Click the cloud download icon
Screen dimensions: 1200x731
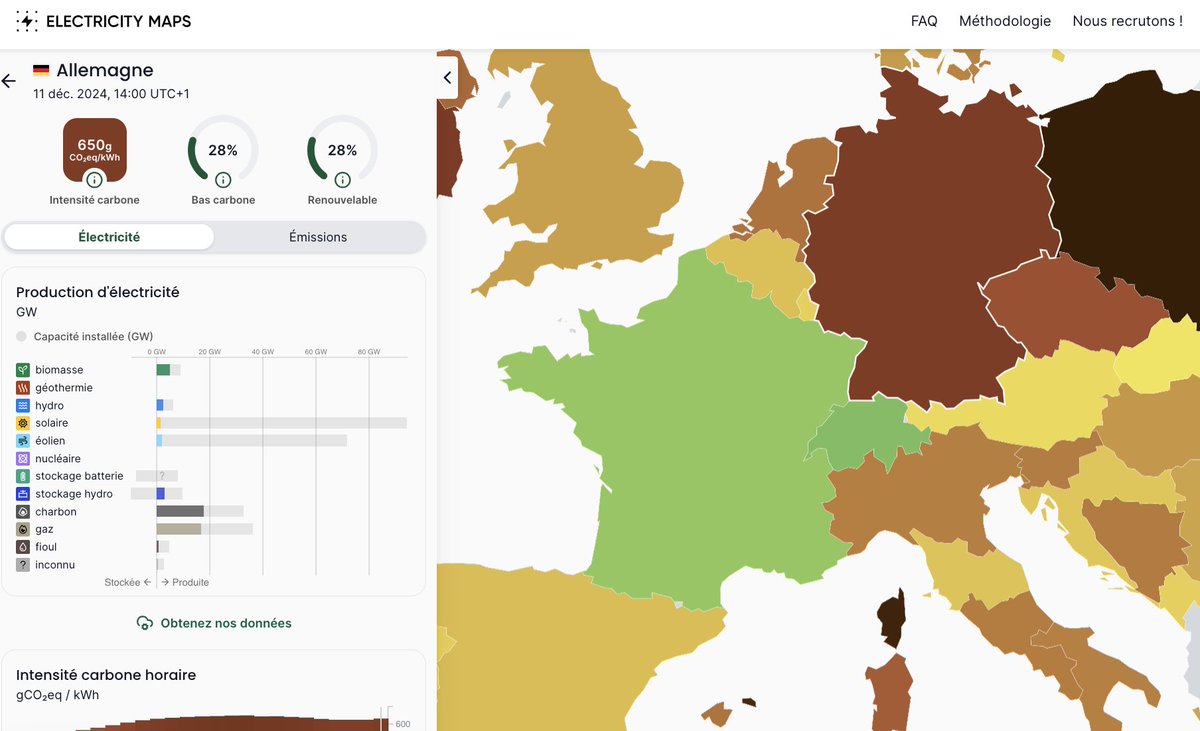(x=145, y=623)
